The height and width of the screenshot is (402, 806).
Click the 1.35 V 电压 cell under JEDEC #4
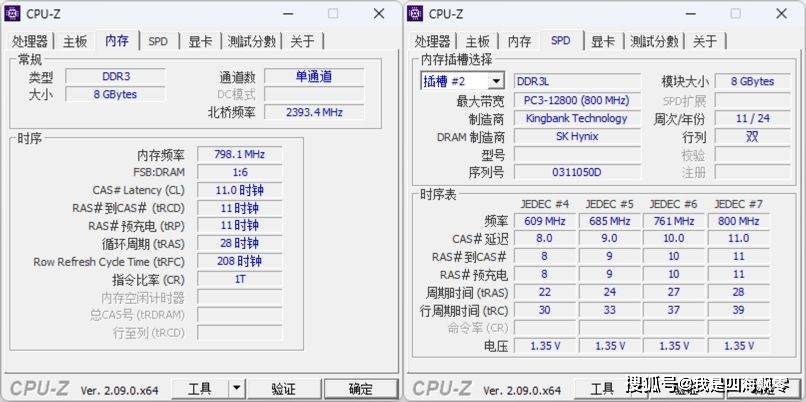(544, 346)
